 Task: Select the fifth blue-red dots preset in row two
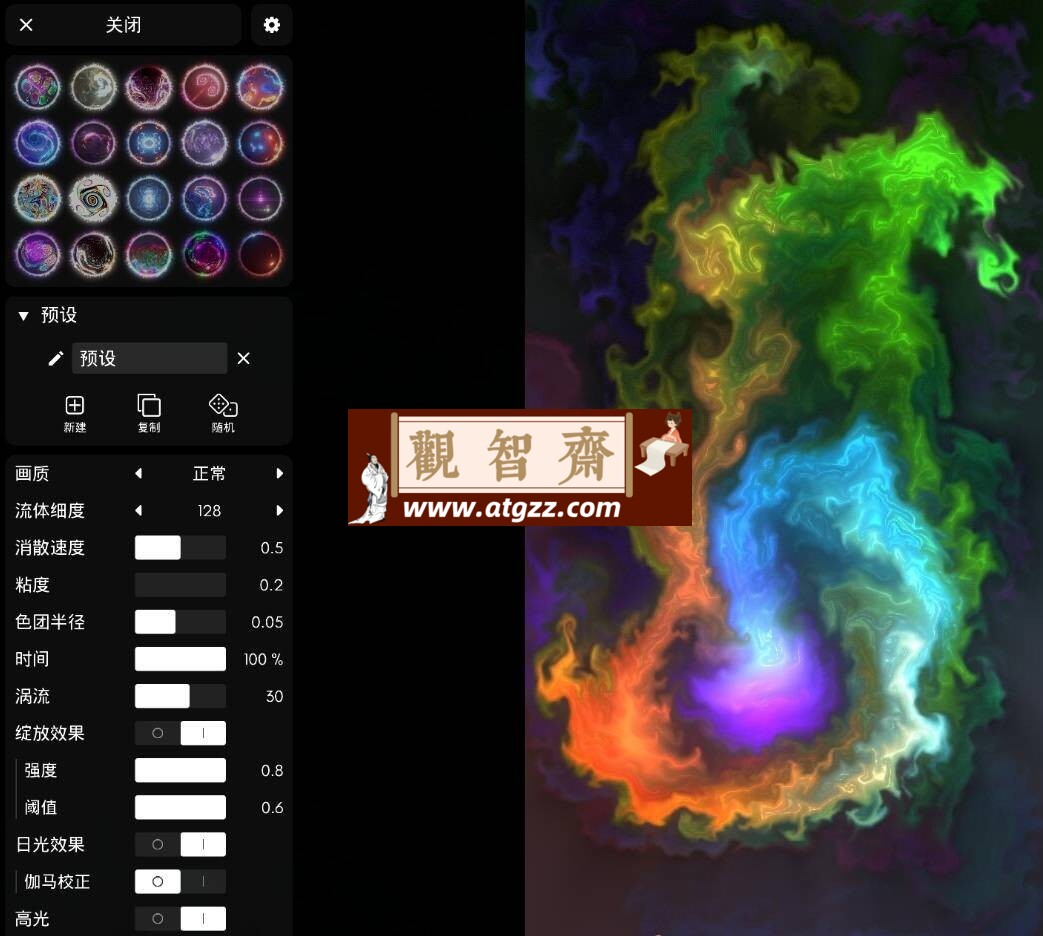(260, 142)
